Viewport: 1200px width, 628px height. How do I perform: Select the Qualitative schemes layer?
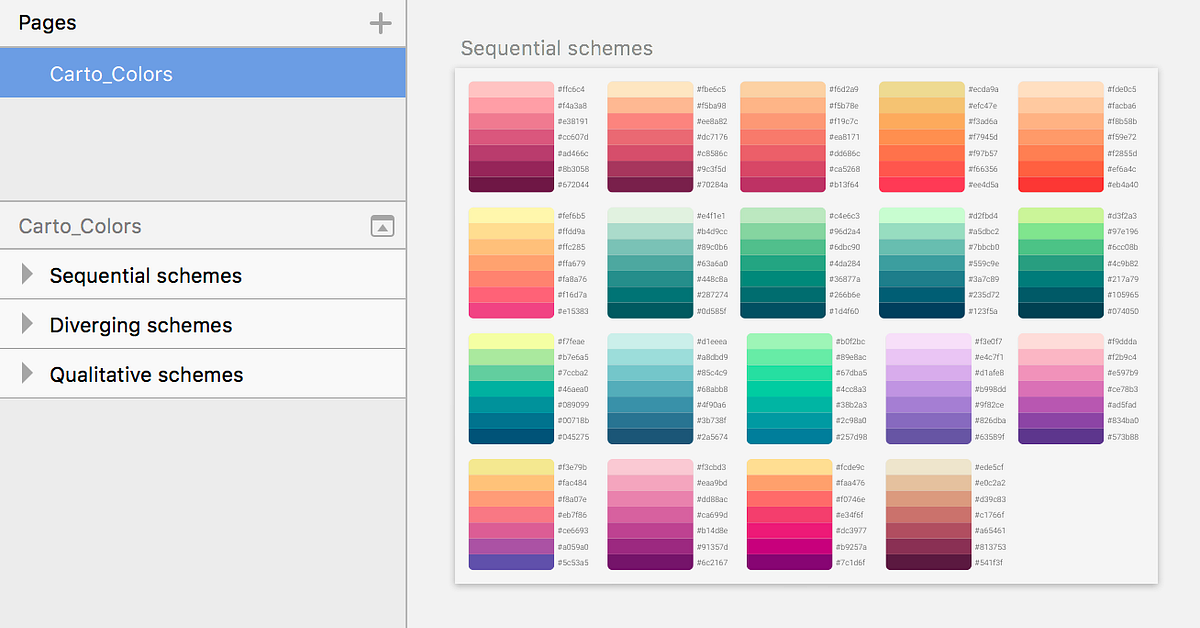(147, 375)
